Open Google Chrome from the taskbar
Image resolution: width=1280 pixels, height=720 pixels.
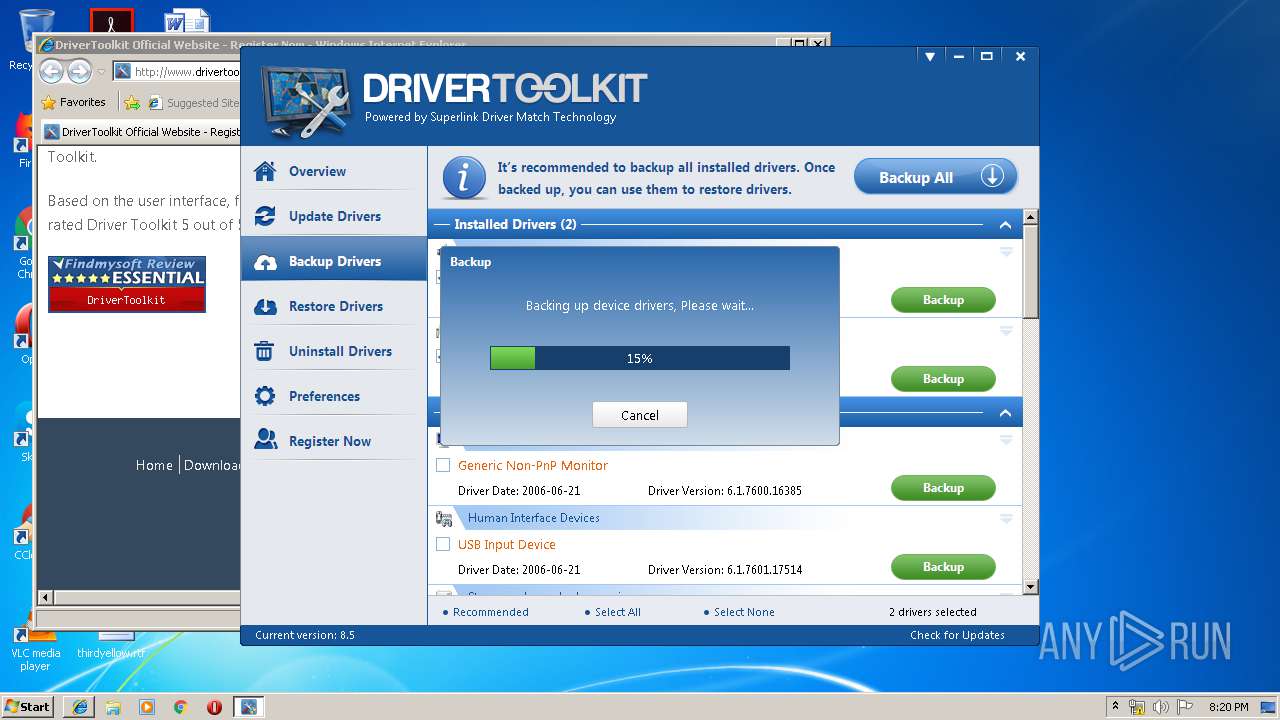[x=180, y=707]
